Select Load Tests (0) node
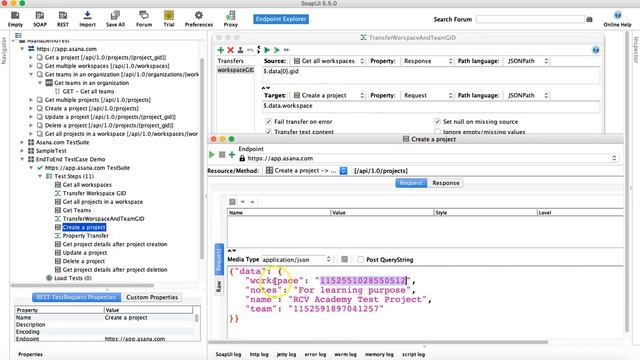Viewport: 640px width, 360px height. [x=73, y=278]
